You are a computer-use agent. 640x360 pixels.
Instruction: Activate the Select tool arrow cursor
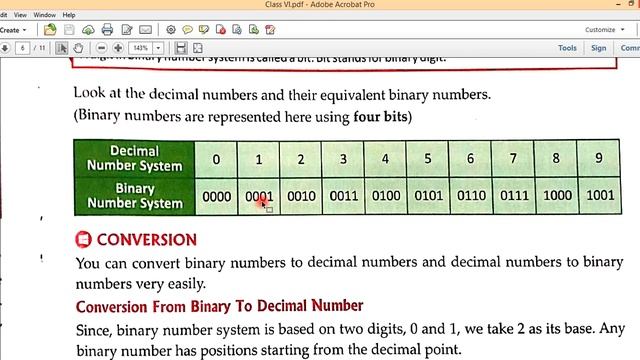pos(62,48)
